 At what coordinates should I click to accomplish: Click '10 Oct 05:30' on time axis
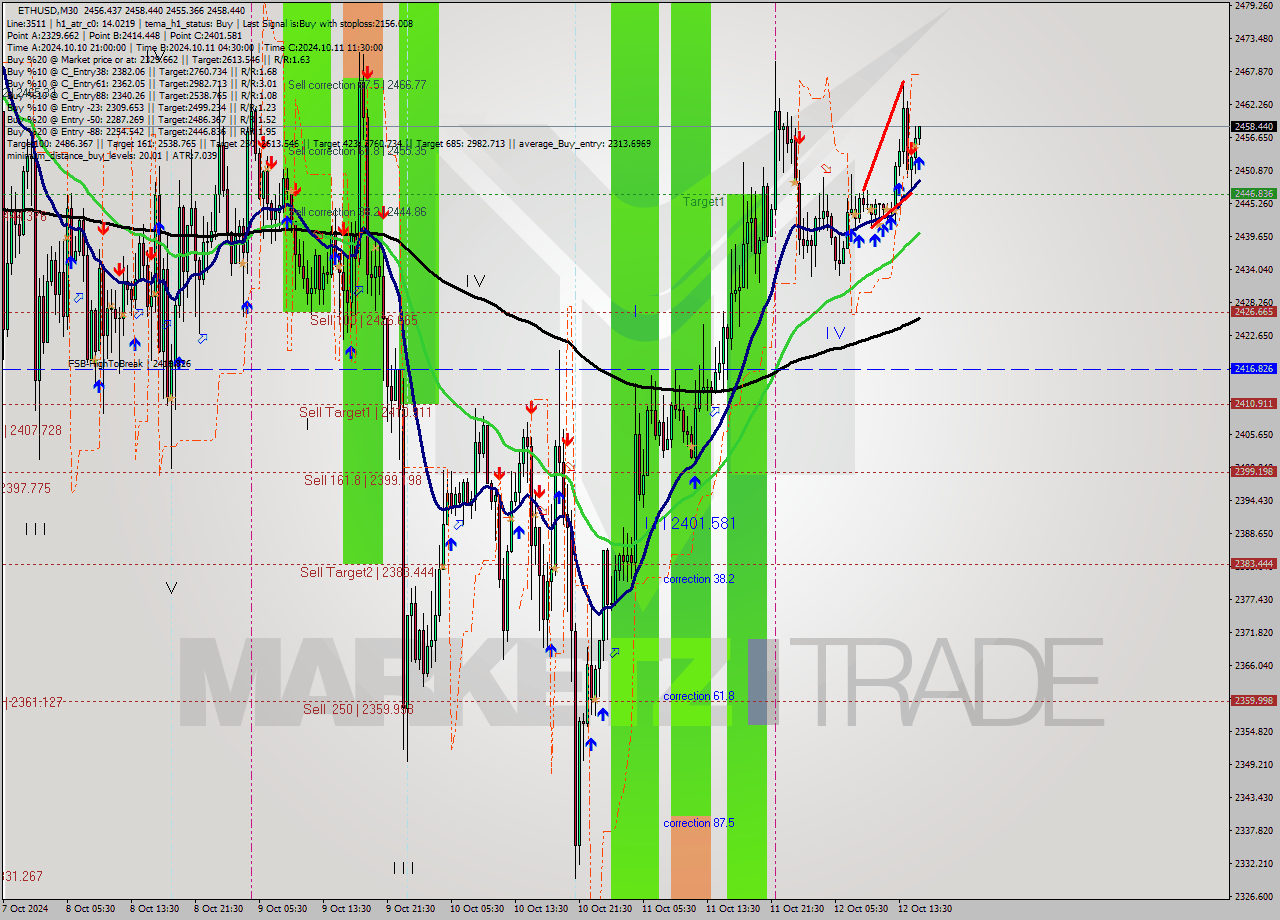(476, 909)
